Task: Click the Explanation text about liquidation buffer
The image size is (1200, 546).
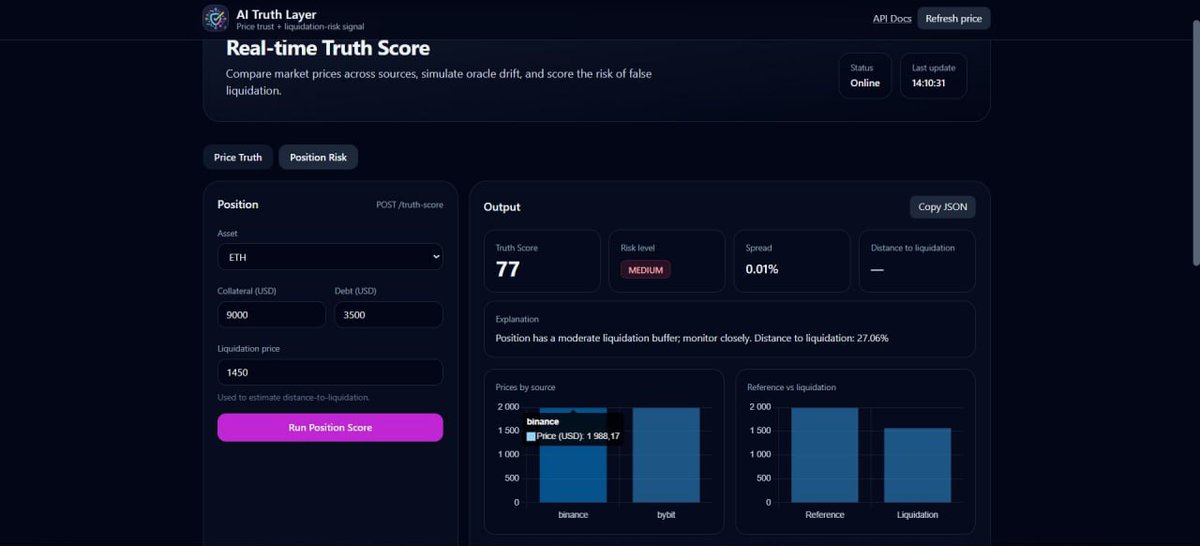Action: (x=692, y=338)
